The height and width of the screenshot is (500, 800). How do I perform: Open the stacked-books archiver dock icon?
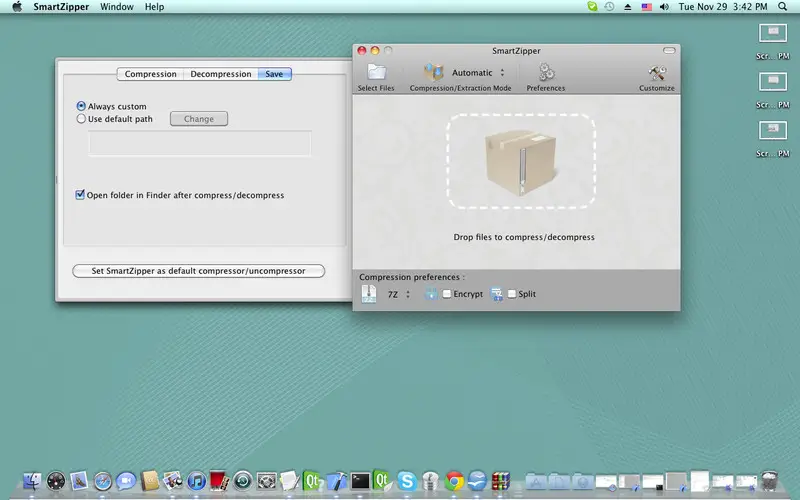[501, 481]
